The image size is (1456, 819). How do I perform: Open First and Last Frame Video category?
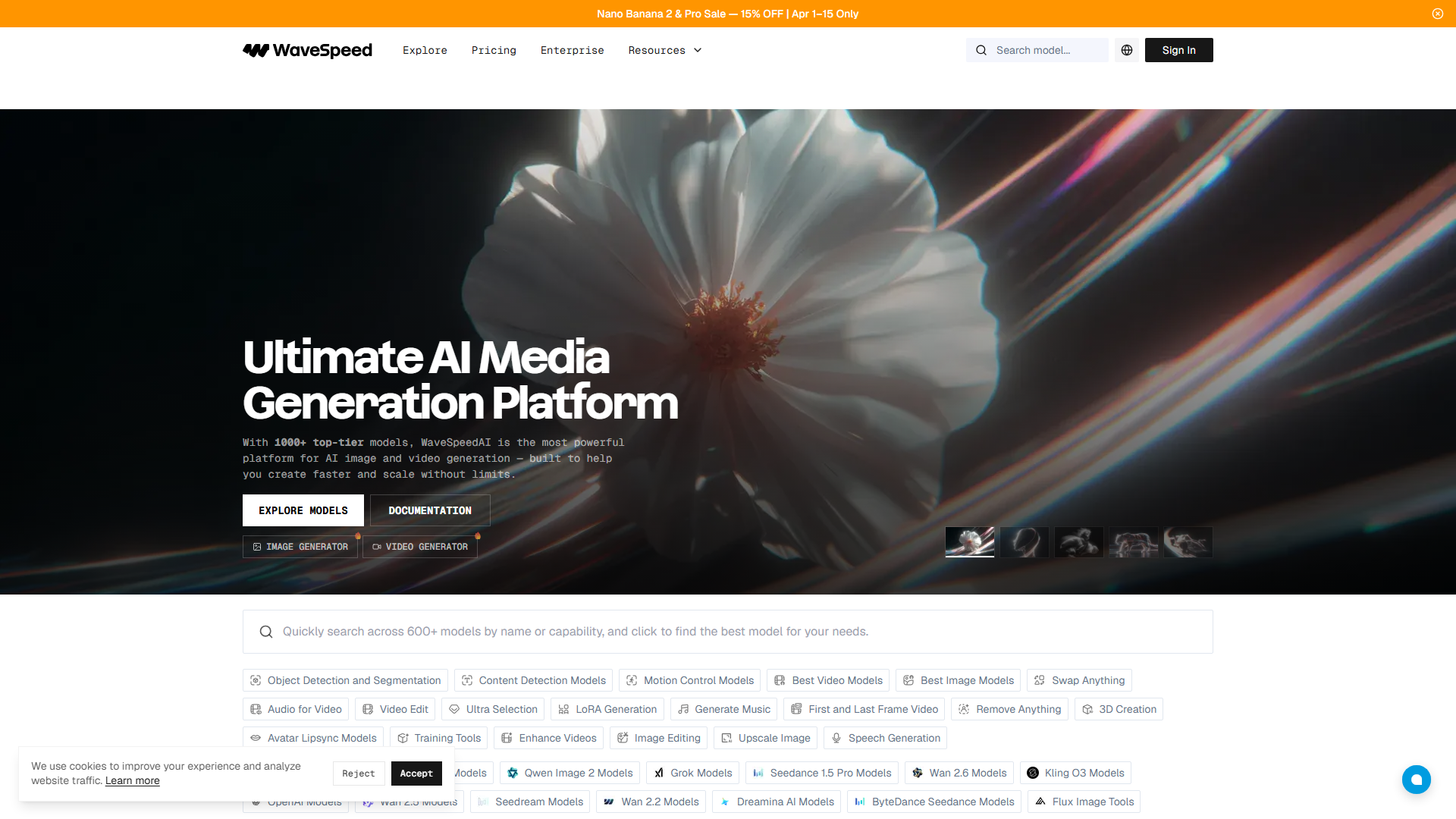click(x=864, y=709)
